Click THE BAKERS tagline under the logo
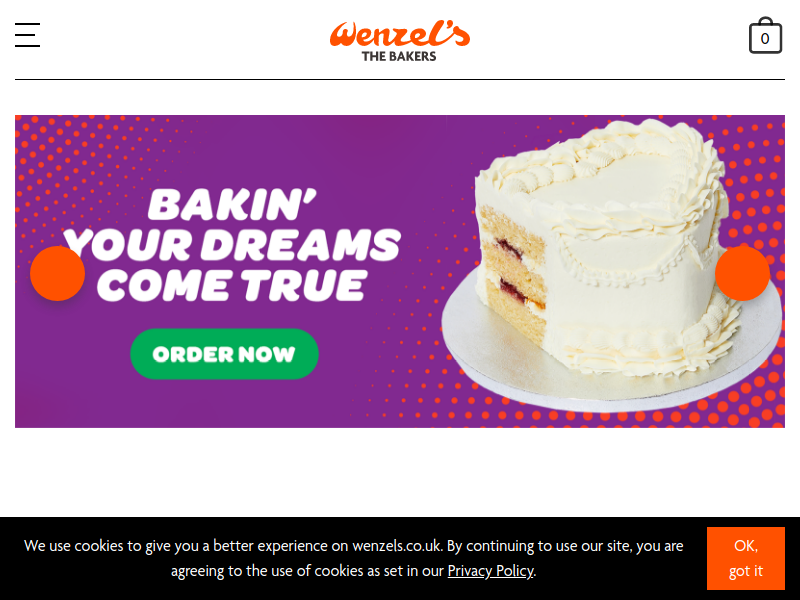Image resolution: width=800 pixels, height=600 pixels. [399, 57]
